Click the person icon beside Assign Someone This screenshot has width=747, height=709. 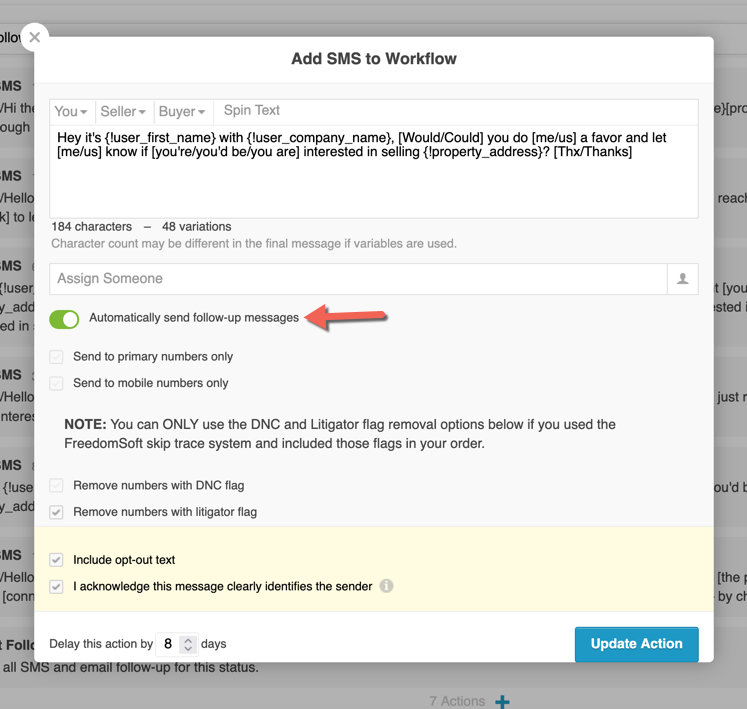(682, 279)
